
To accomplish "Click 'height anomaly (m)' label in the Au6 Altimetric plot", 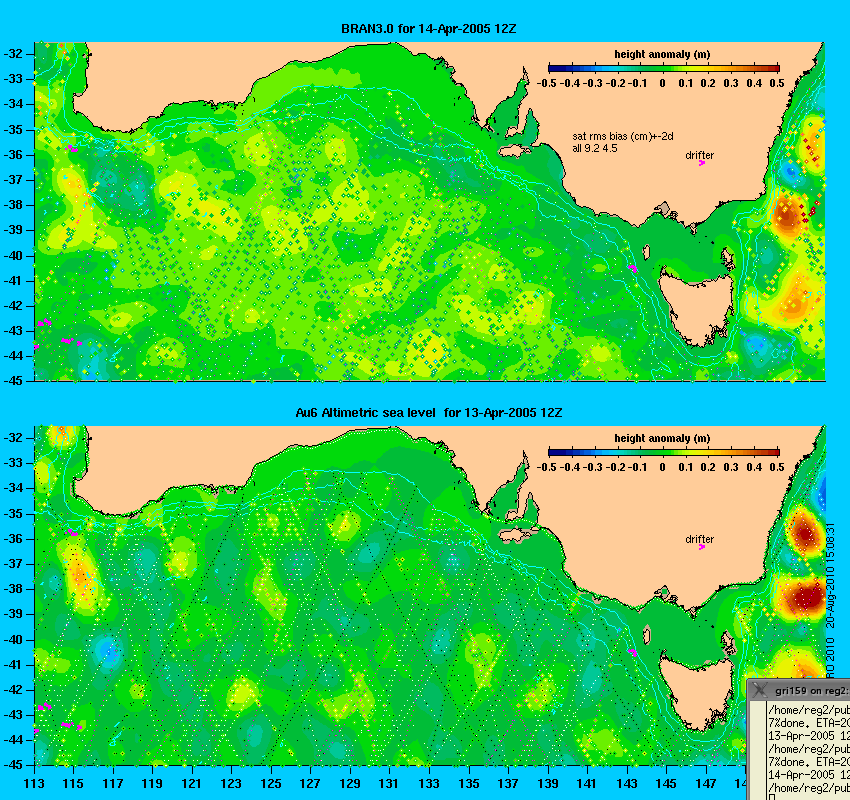I will point(662,438).
